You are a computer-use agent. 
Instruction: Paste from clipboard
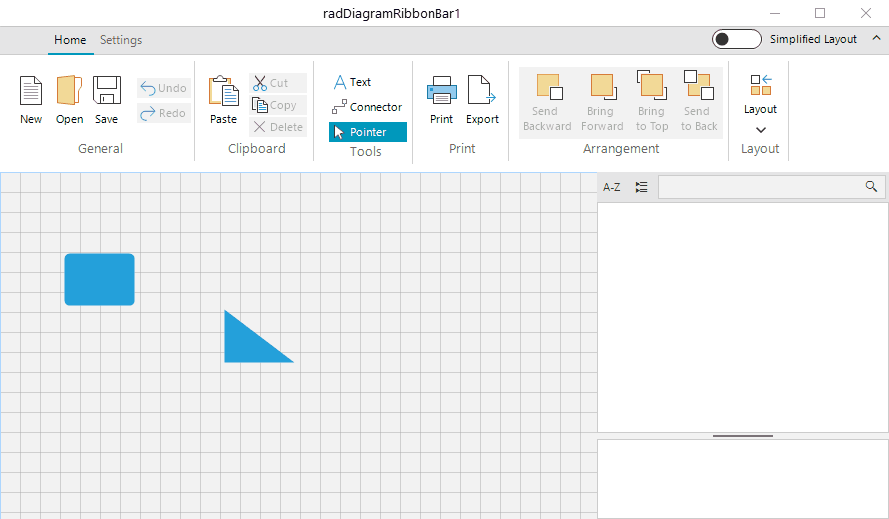tap(223, 100)
